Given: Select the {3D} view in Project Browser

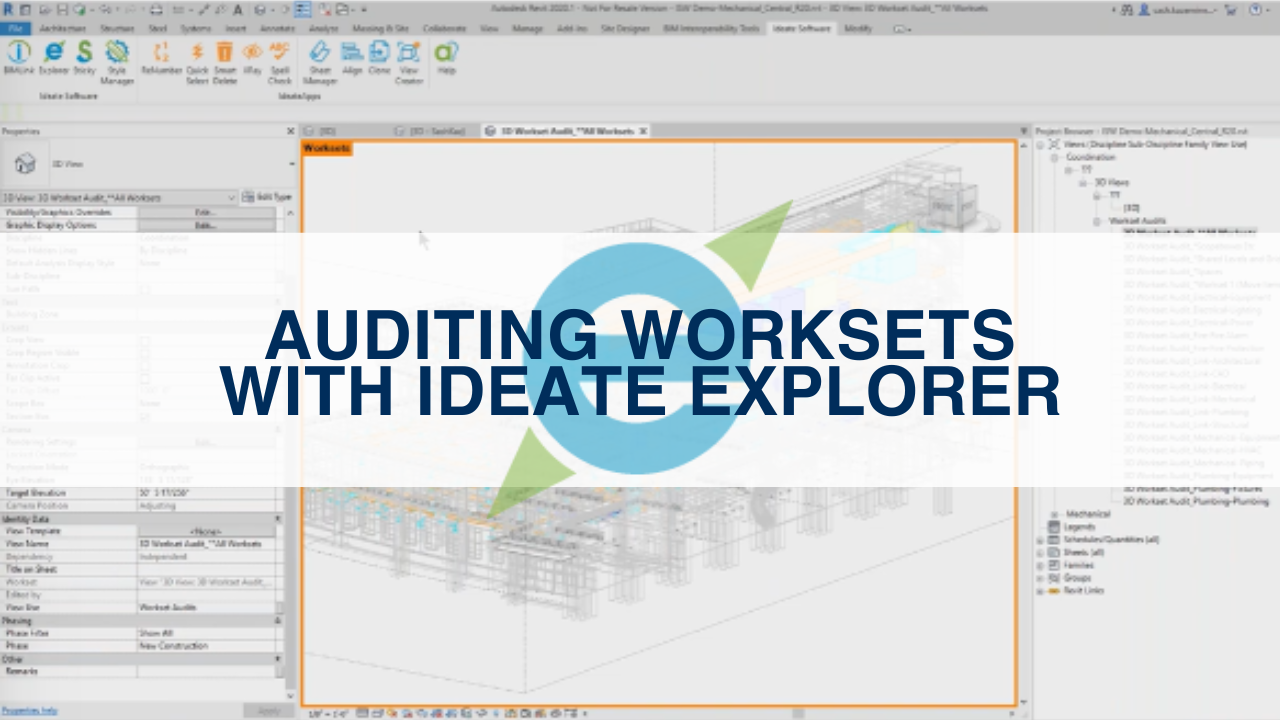Looking at the screenshot, I should click(1130, 208).
